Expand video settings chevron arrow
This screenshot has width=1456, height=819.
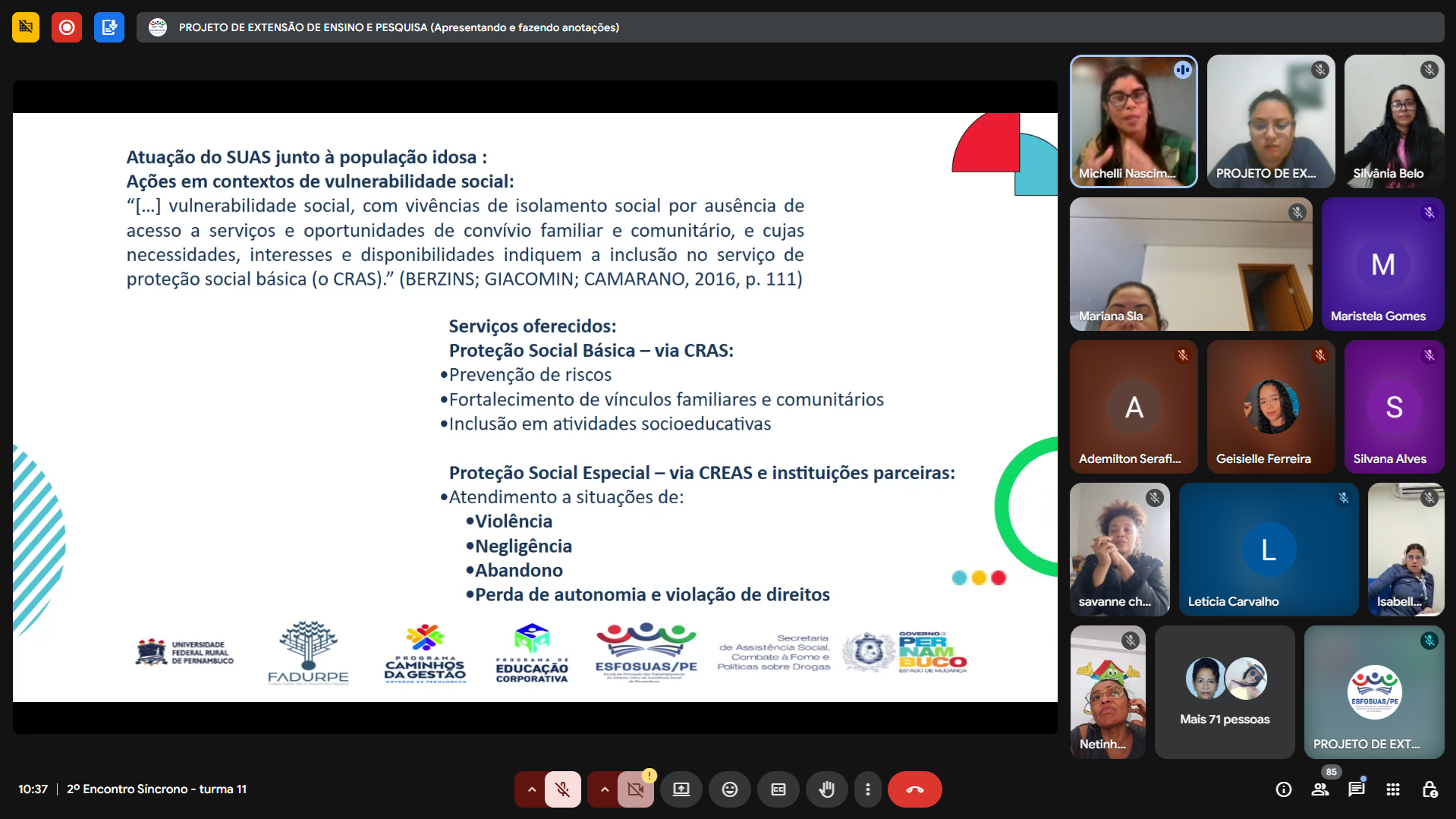coord(604,789)
